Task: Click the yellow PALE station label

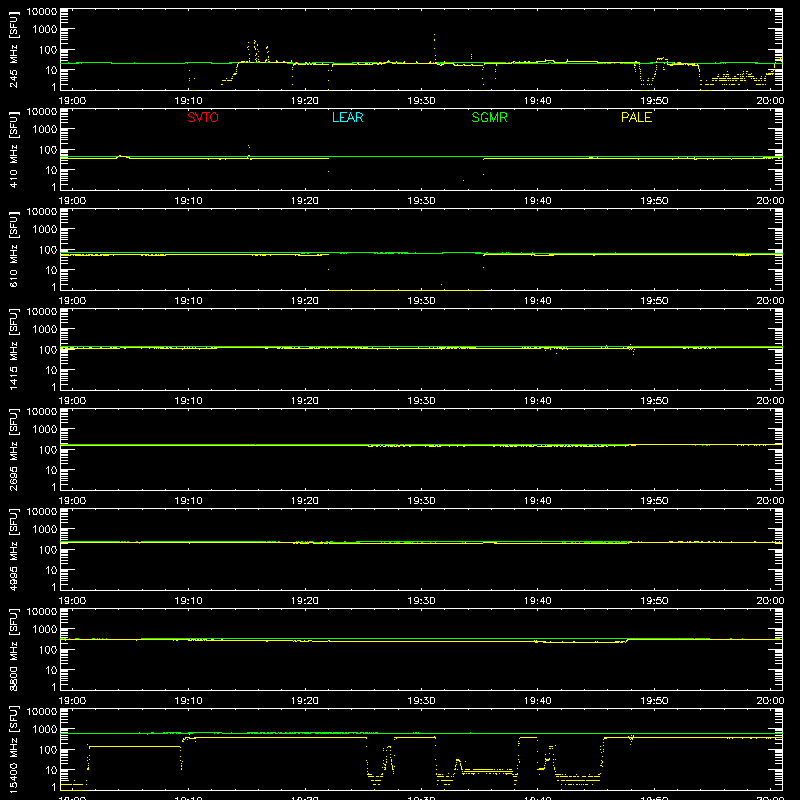Action: point(636,117)
